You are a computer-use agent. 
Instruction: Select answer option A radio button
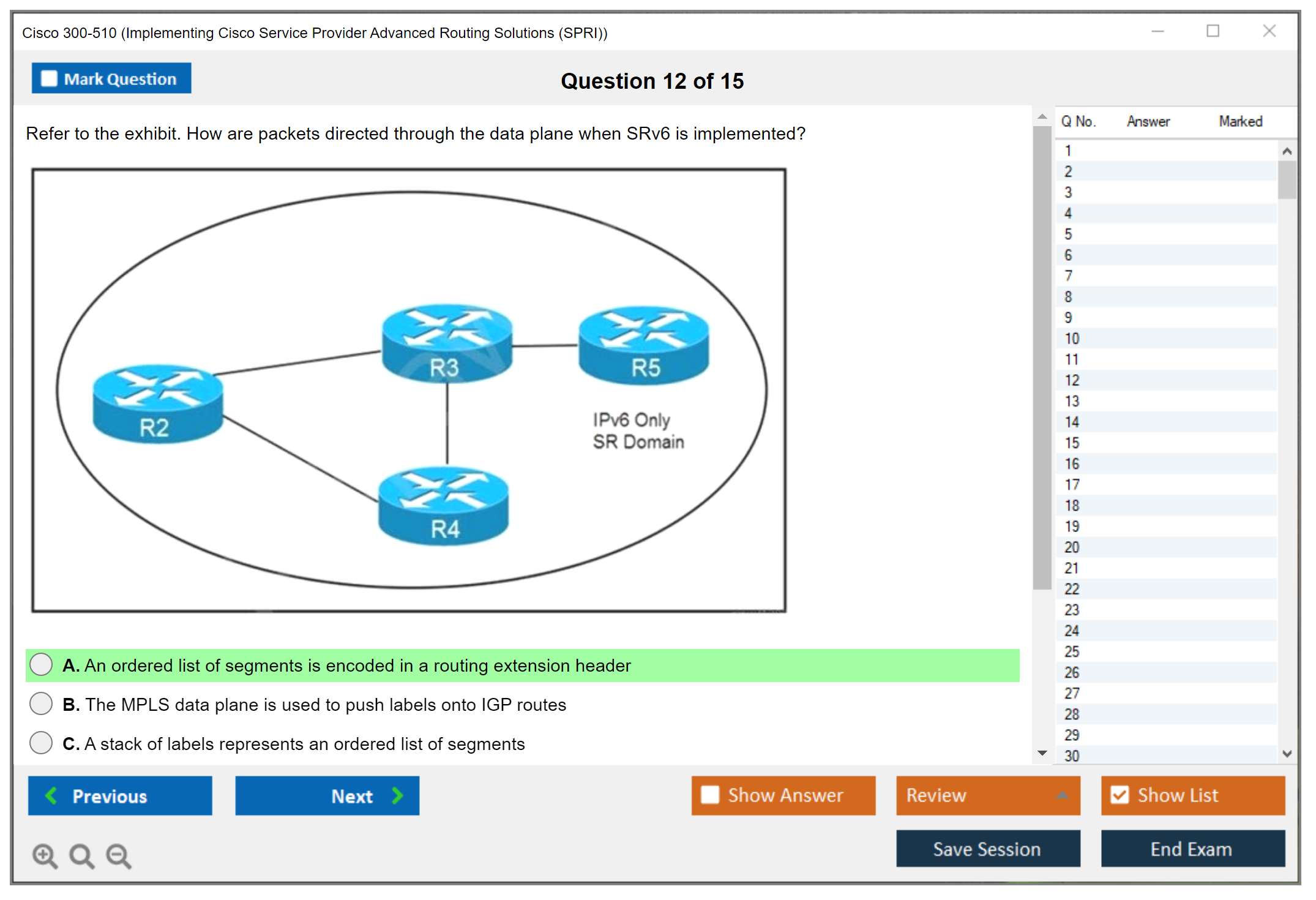tap(41, 665)
